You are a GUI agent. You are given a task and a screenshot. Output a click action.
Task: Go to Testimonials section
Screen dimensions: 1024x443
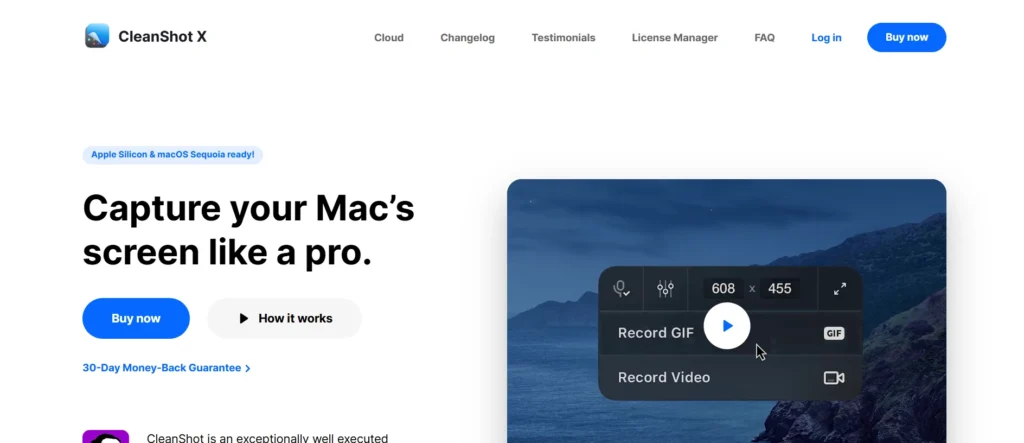tap(563, 38)
